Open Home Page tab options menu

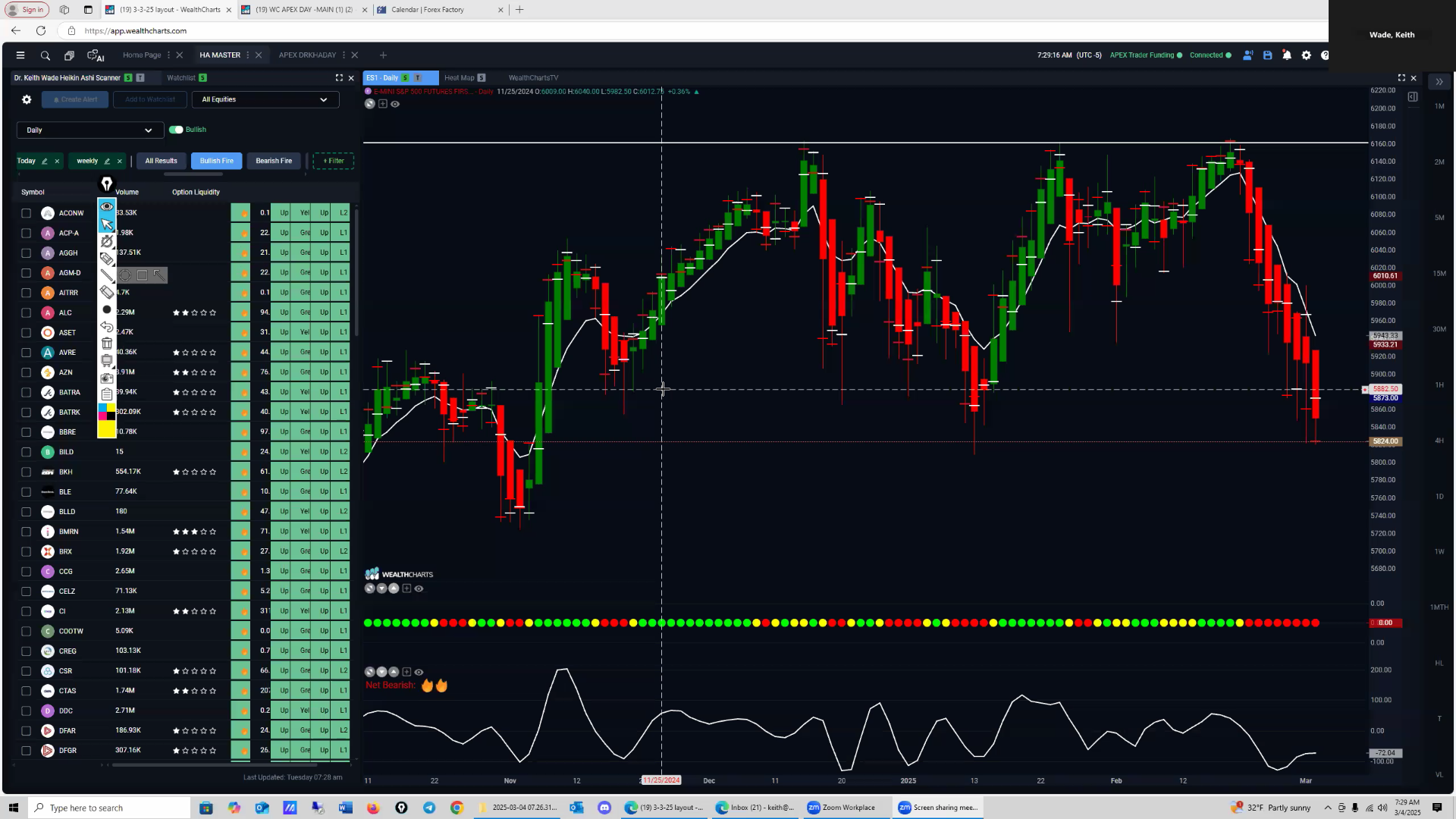(x=168, y=55)
